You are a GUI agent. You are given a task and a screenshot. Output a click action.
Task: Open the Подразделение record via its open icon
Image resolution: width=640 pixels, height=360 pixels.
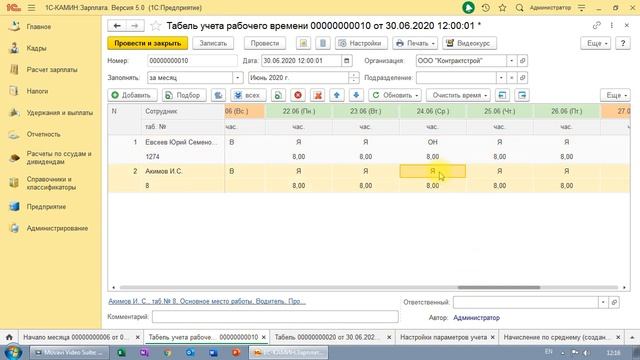point(522,78)
